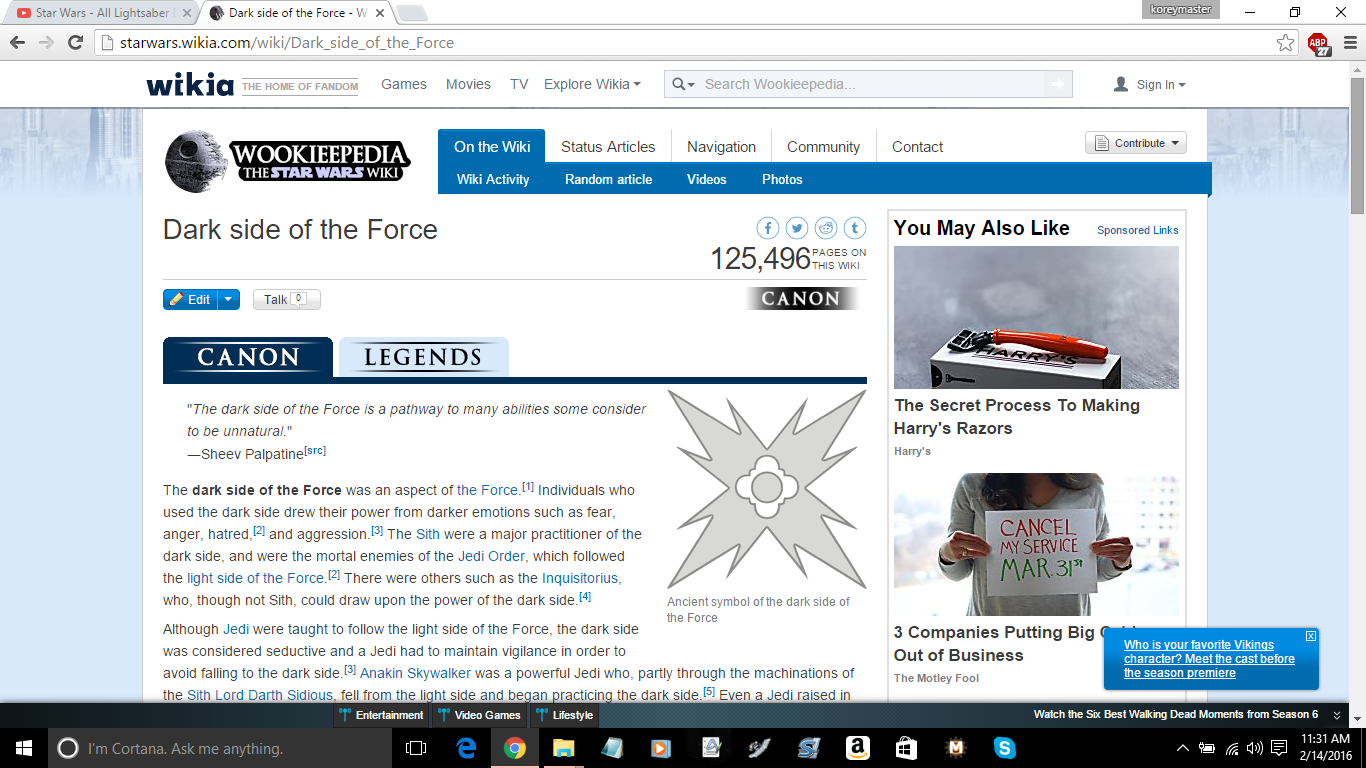Open the Adblock Plus extension icon
This screenshot has height=768, width=1366.
pos(1319,43)
